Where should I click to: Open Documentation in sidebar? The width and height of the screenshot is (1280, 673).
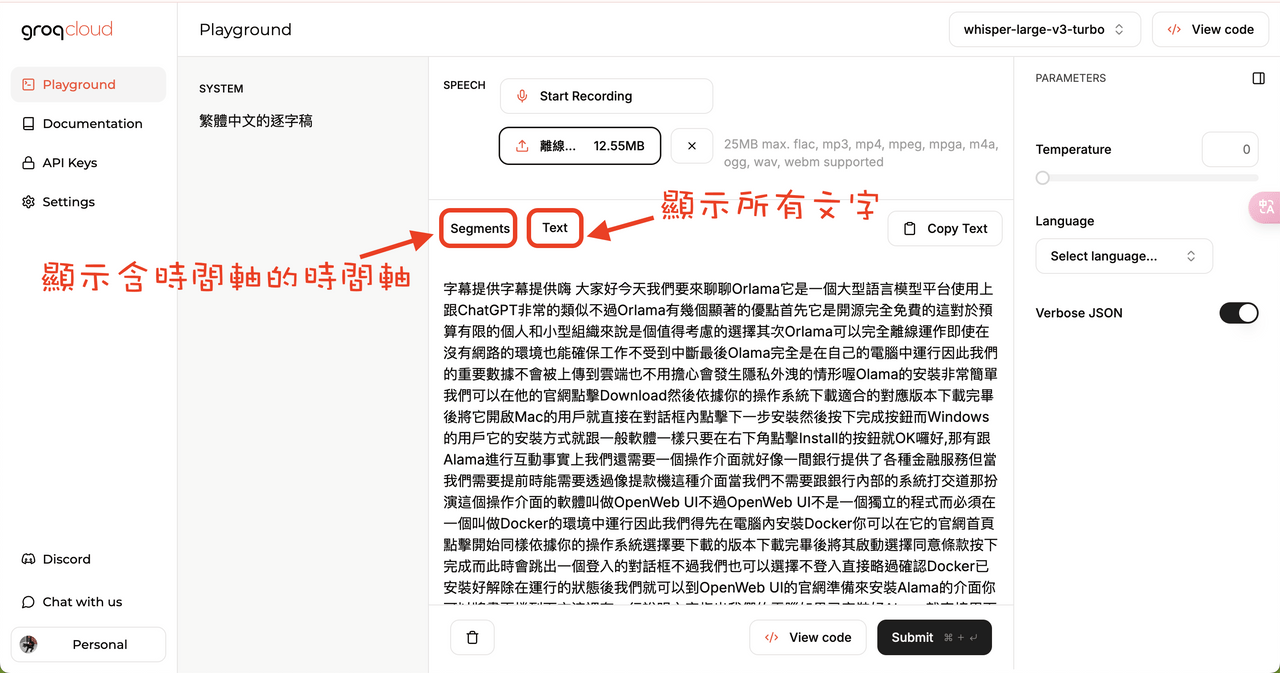click(x=88, y=124)
